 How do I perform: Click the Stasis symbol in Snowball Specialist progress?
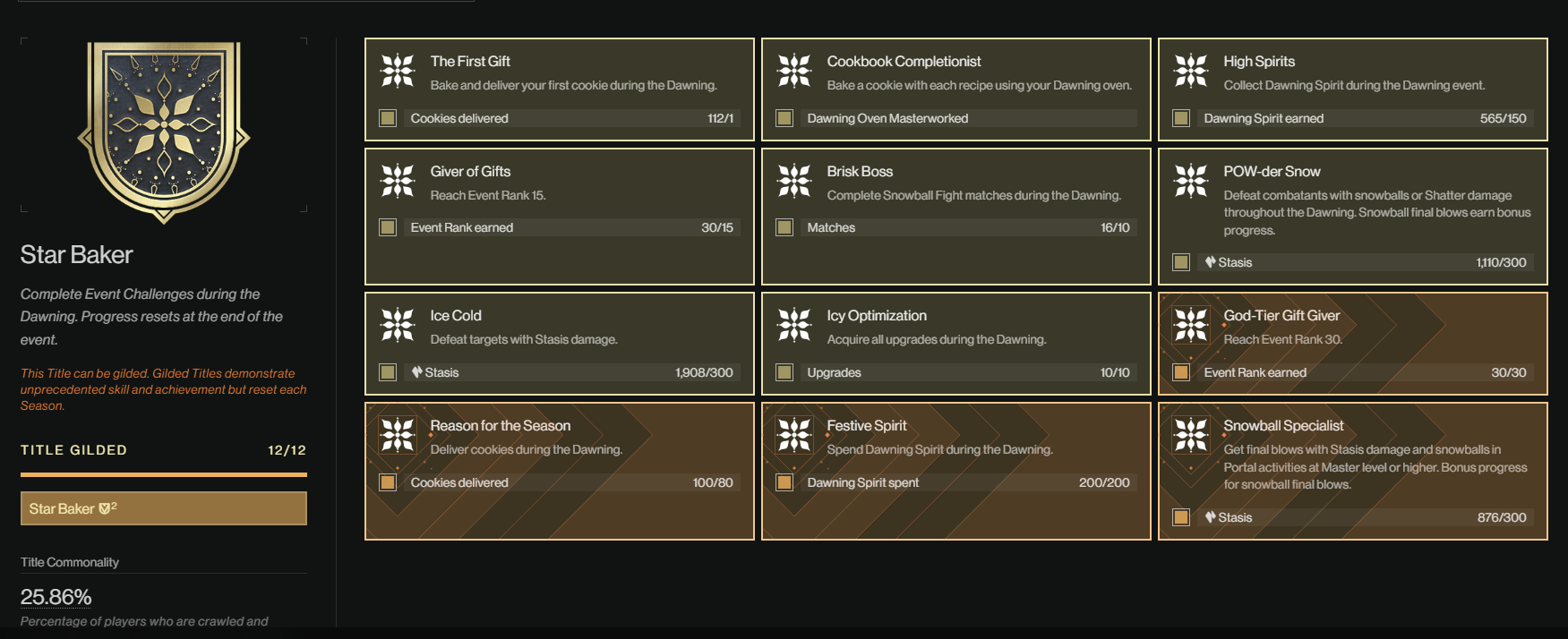click(x=1210, y=517)
